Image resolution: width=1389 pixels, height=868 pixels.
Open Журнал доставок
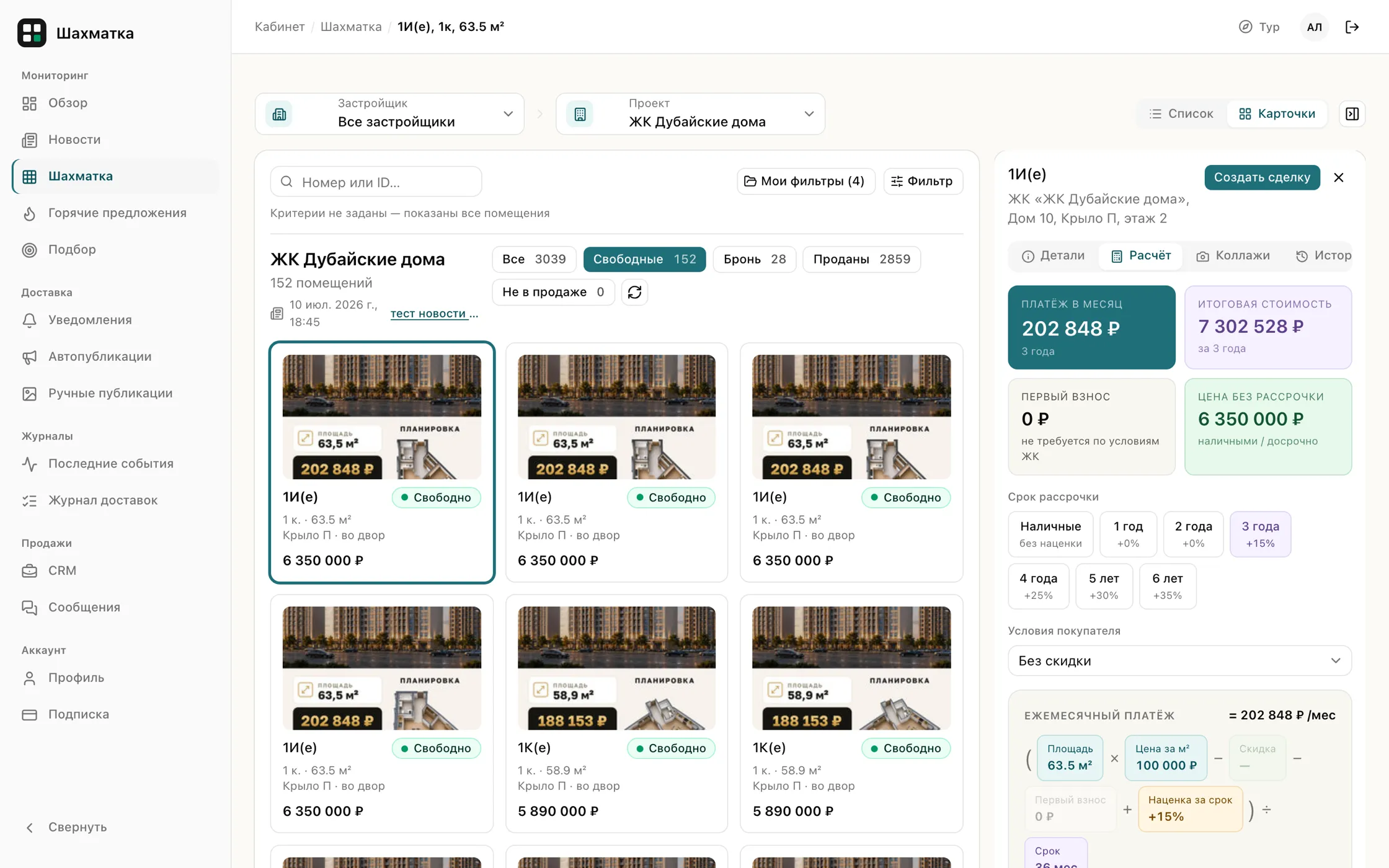pyautogui.click(x=116, y=500)
